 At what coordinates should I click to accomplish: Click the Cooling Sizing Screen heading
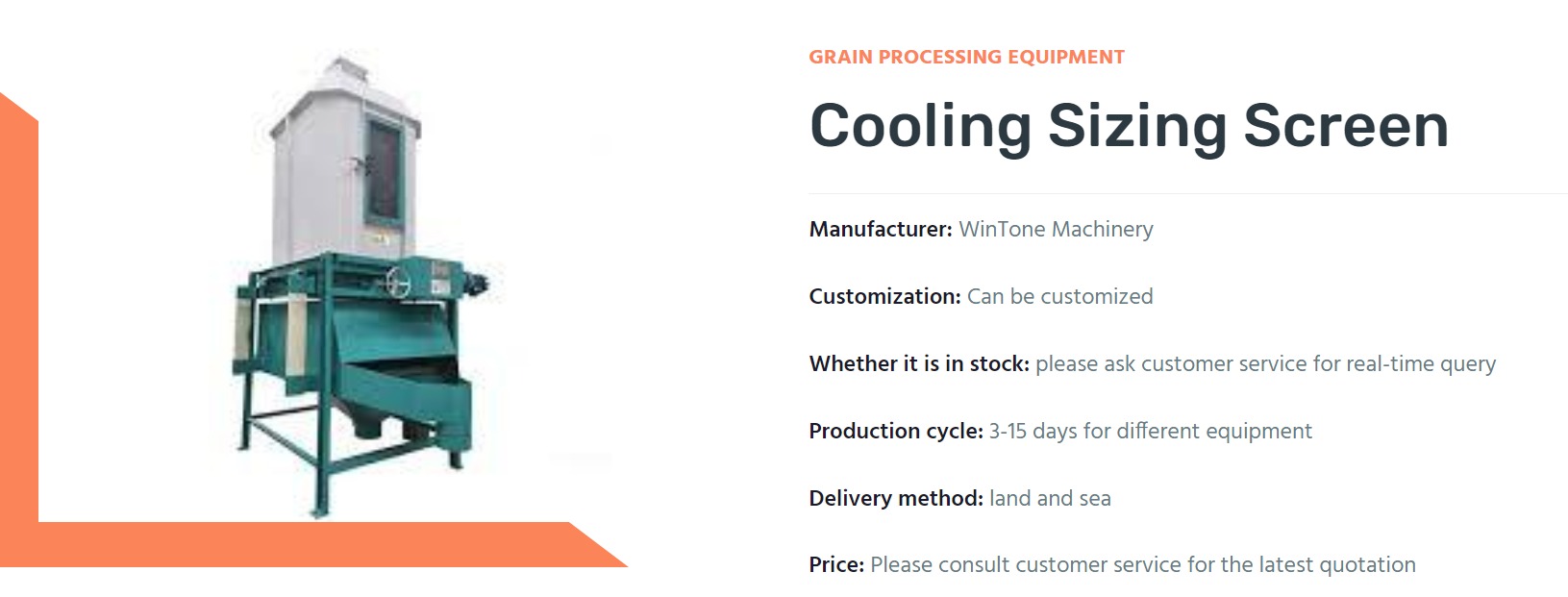click(x=1129, y=126)
